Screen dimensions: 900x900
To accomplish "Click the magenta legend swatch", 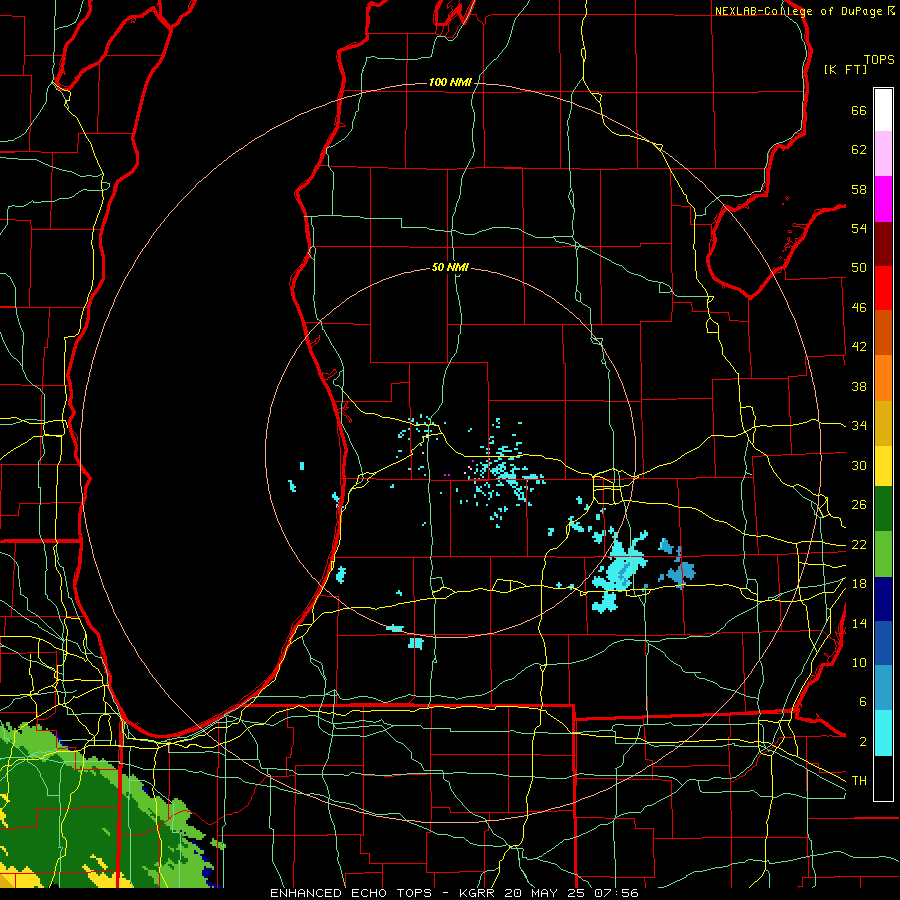I will click(x=883, y=199).
